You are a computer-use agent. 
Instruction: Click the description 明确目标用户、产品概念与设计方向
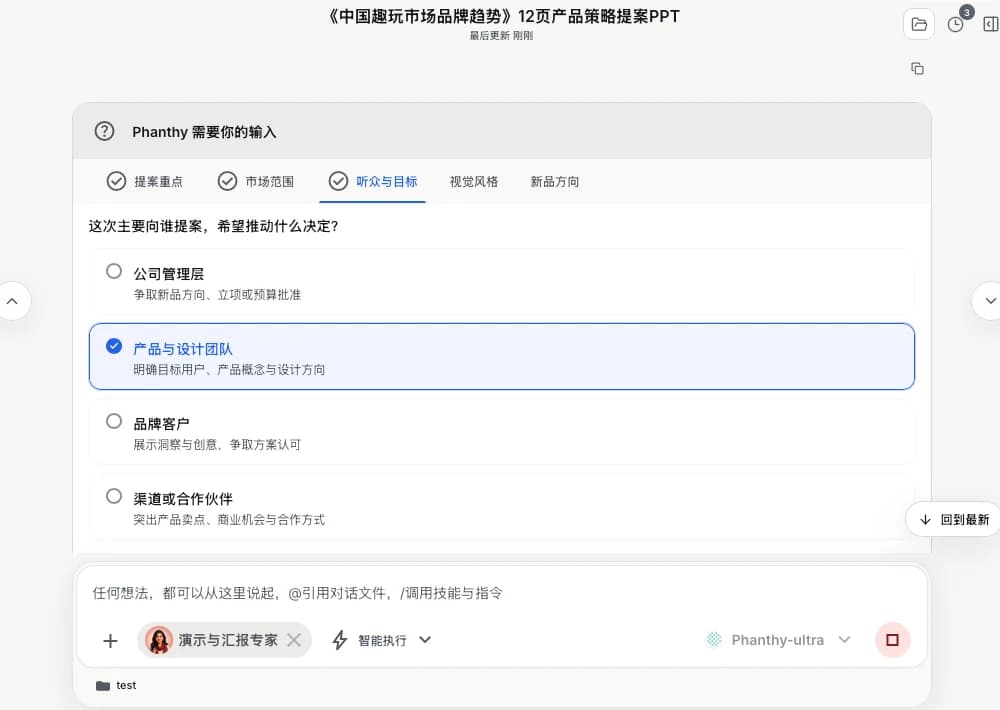click(229, 370)
